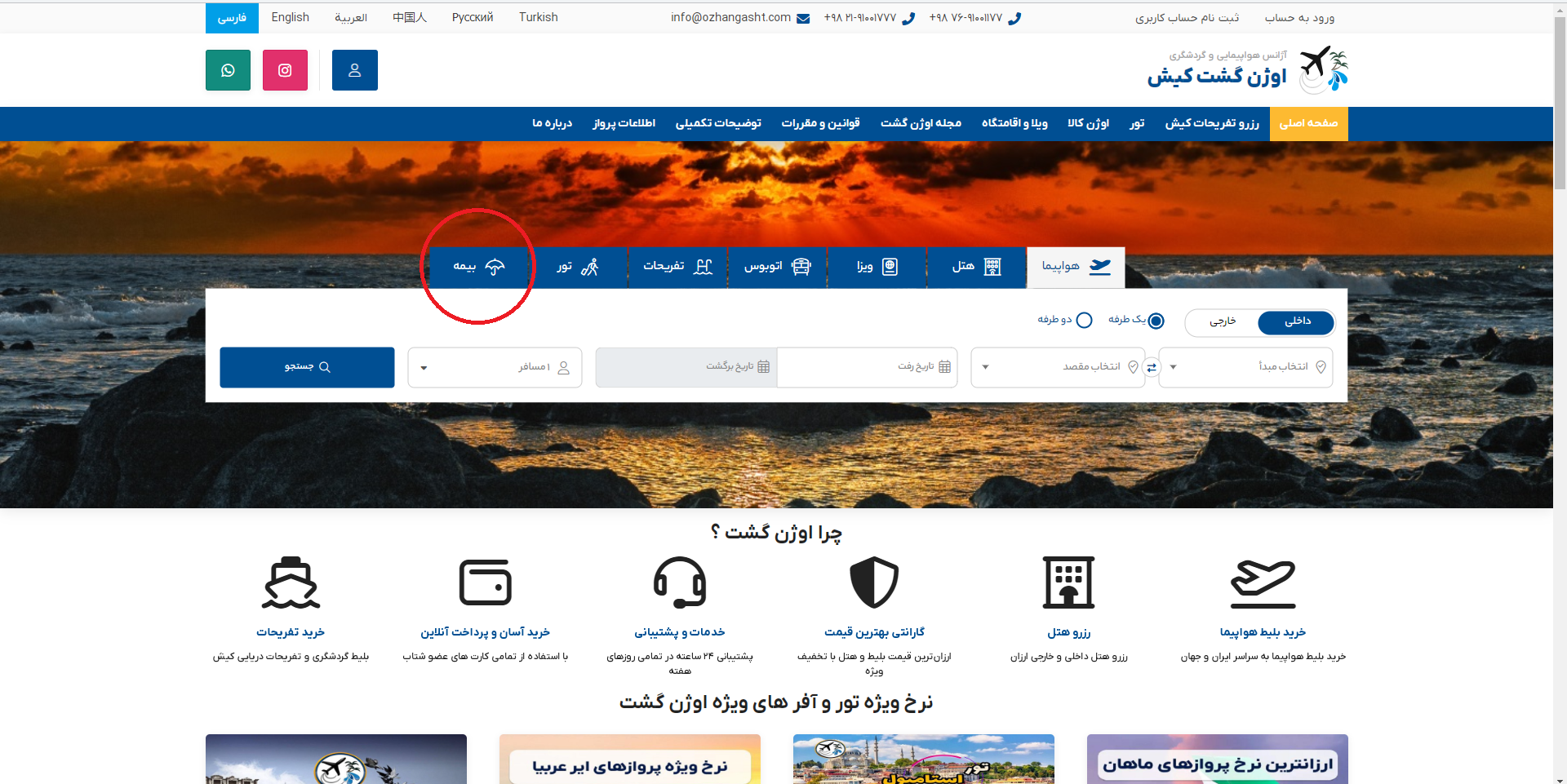Click the blue user profile icon

pyautogui.click(x=354, y=70)
